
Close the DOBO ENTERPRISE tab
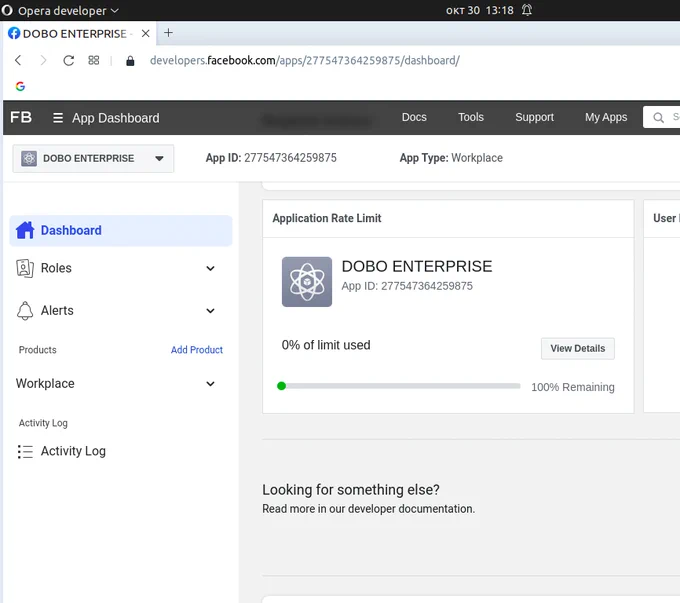(146, 33)
